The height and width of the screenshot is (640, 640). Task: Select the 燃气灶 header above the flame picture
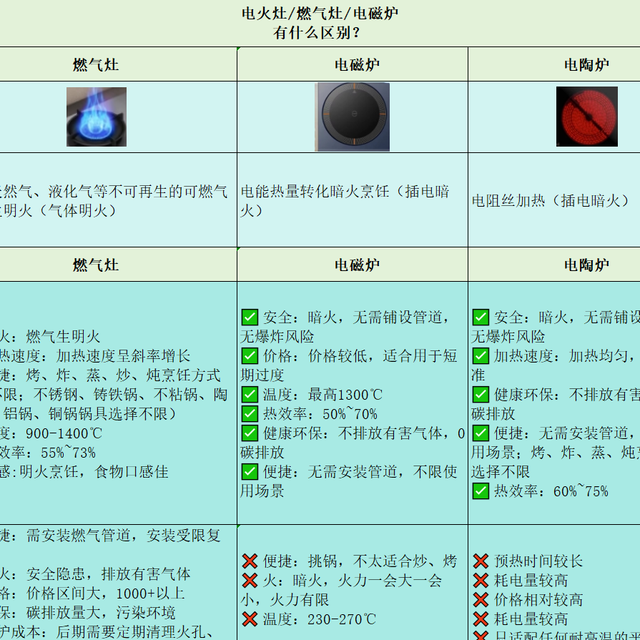pyautogui.click(x=118, y=64)
